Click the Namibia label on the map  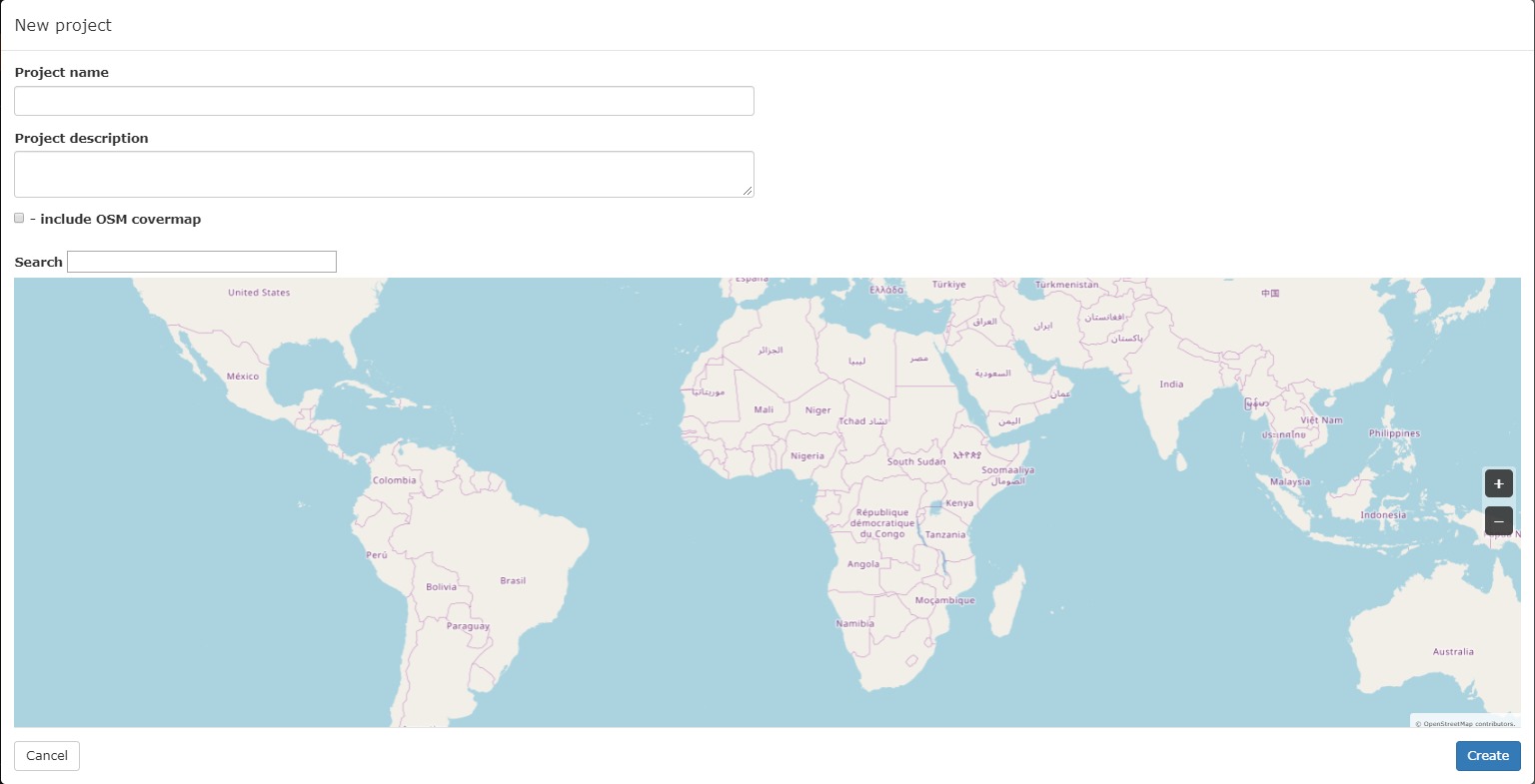[854, 623]
